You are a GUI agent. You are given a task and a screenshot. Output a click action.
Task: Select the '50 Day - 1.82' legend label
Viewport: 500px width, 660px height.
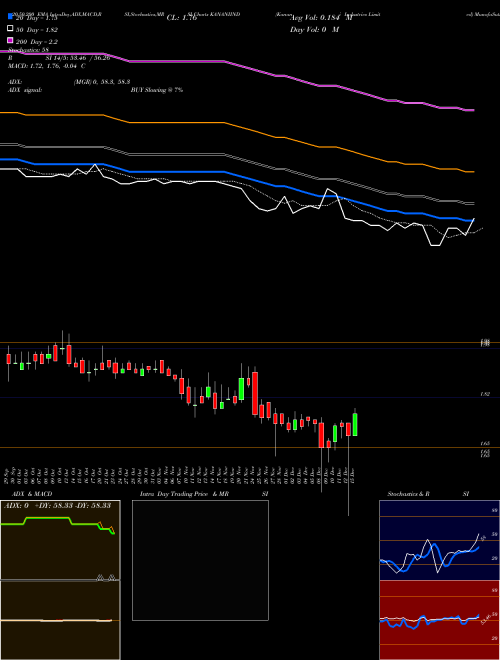(x=37, y=30)
